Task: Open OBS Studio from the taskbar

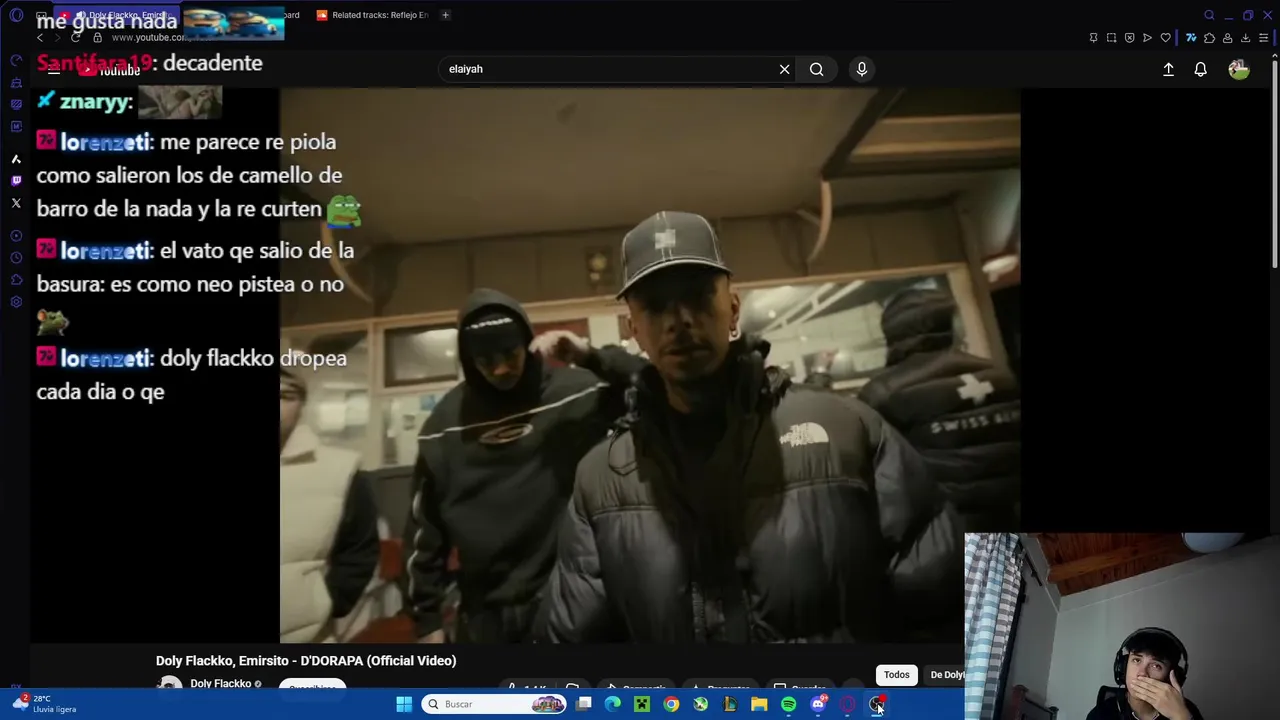Action: coord(876,704)
